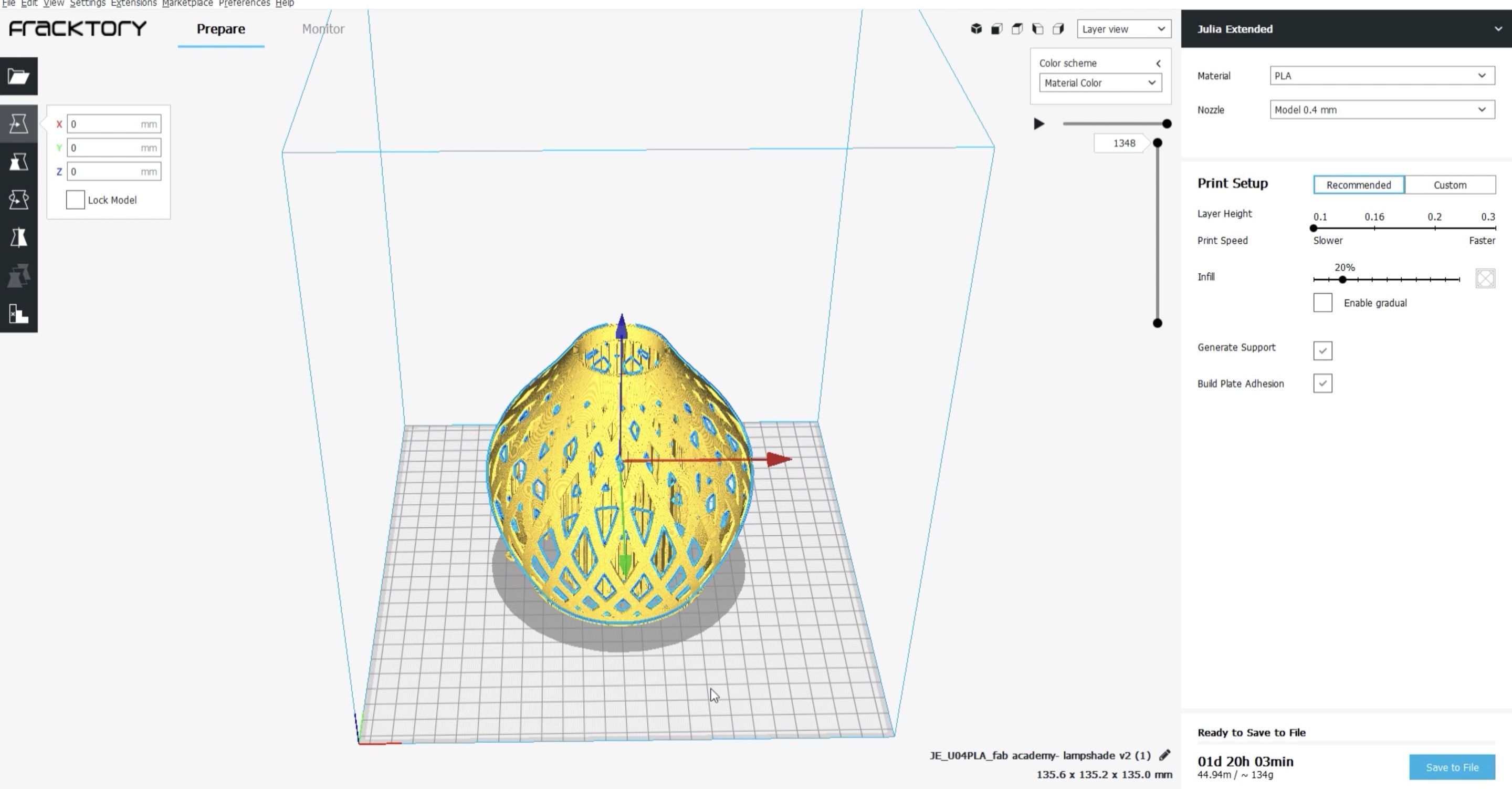
Task: Enable gradual infill checkbox
Action: (1322, 303)
